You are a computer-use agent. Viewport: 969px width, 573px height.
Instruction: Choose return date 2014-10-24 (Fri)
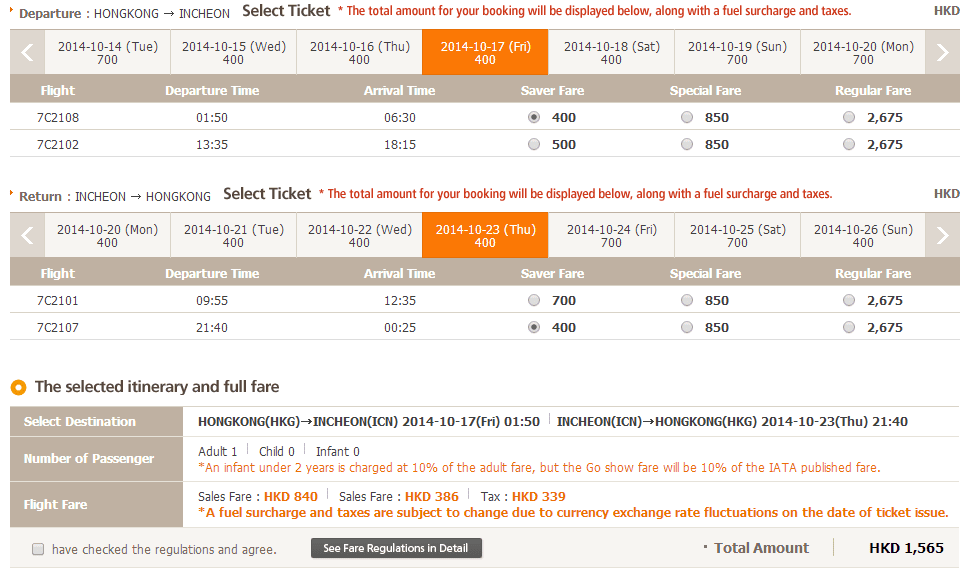coord(612,236)
